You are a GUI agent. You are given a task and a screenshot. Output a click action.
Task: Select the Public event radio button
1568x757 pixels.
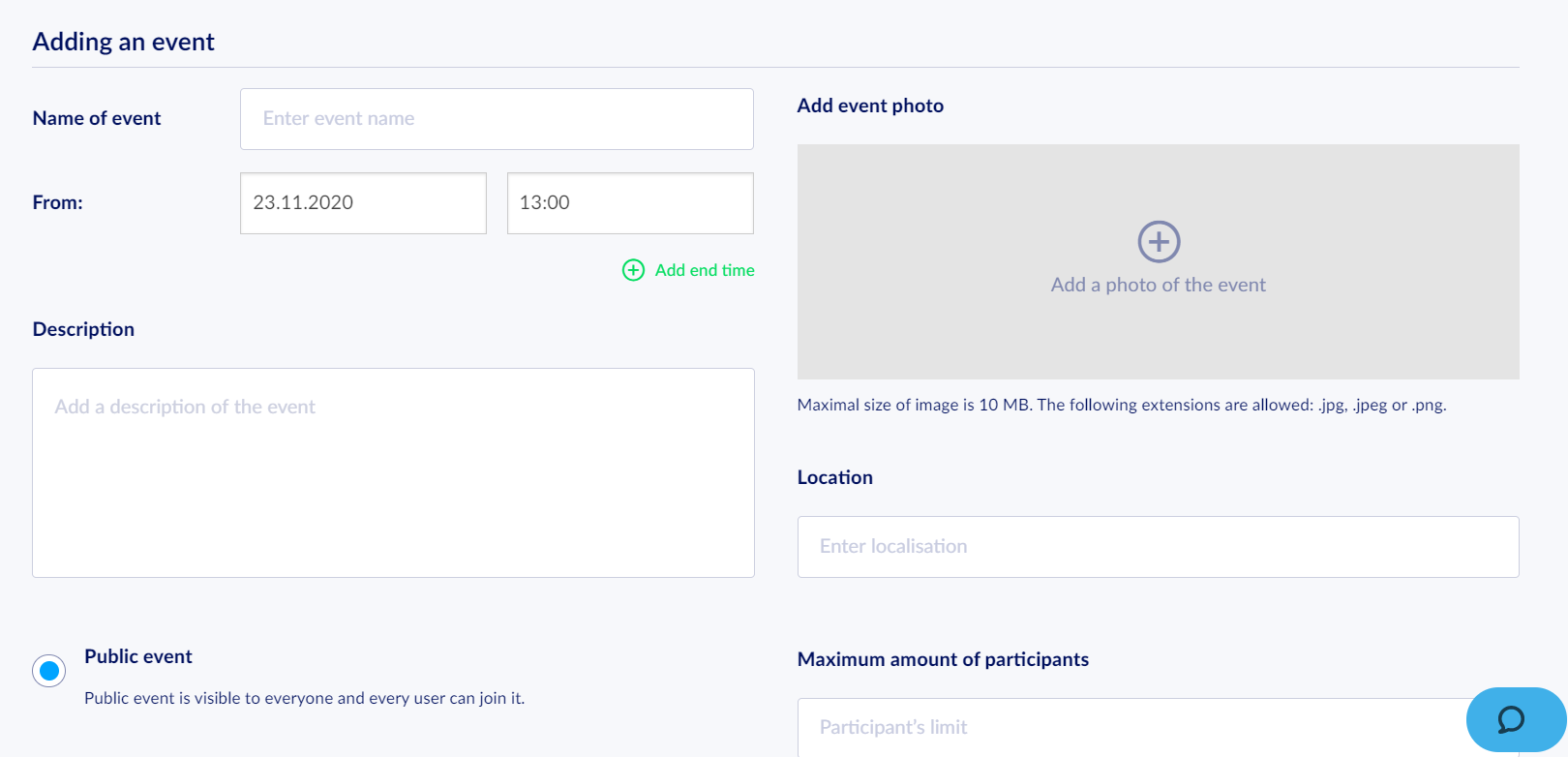[49, 670]
